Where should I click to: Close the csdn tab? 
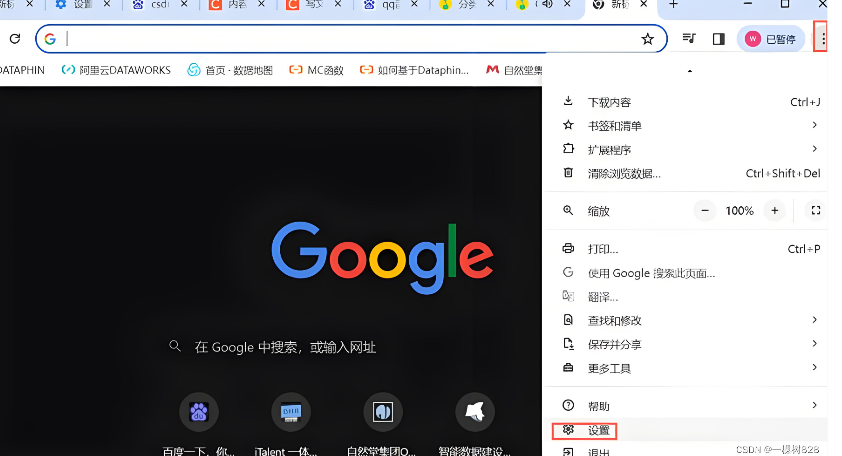(x=184, y=4)
